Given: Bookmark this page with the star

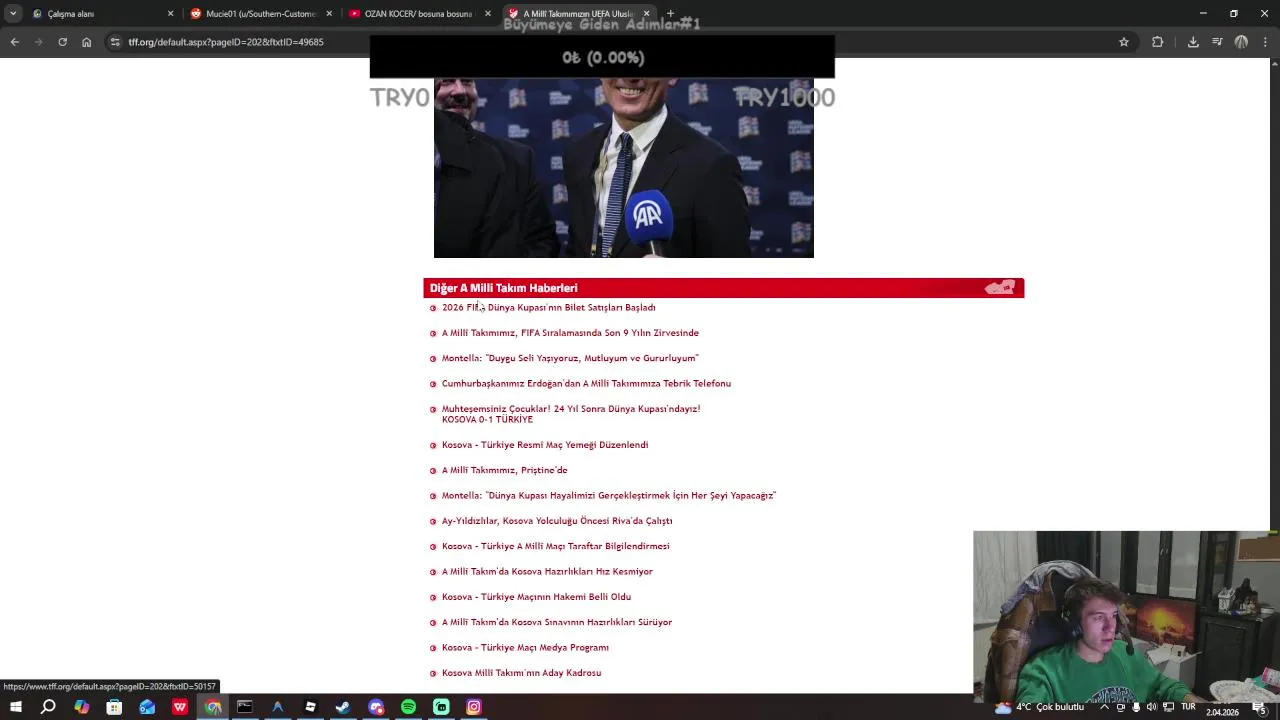Looking at the screenshot, I should tap(1124, 42).
